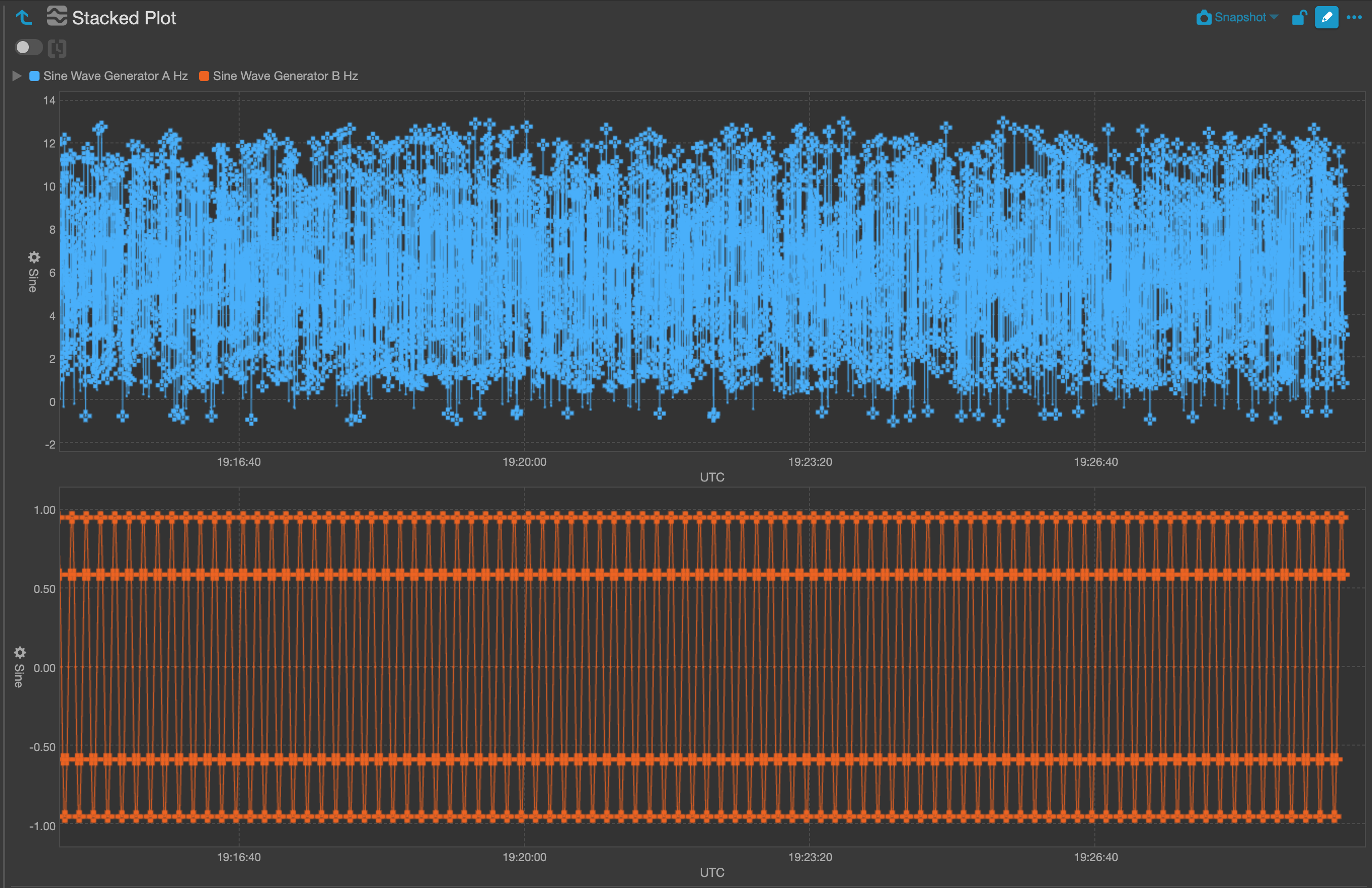Click the unlocked padlock icon
The height and width of the screenshot is (888, 1372).
1300,17
